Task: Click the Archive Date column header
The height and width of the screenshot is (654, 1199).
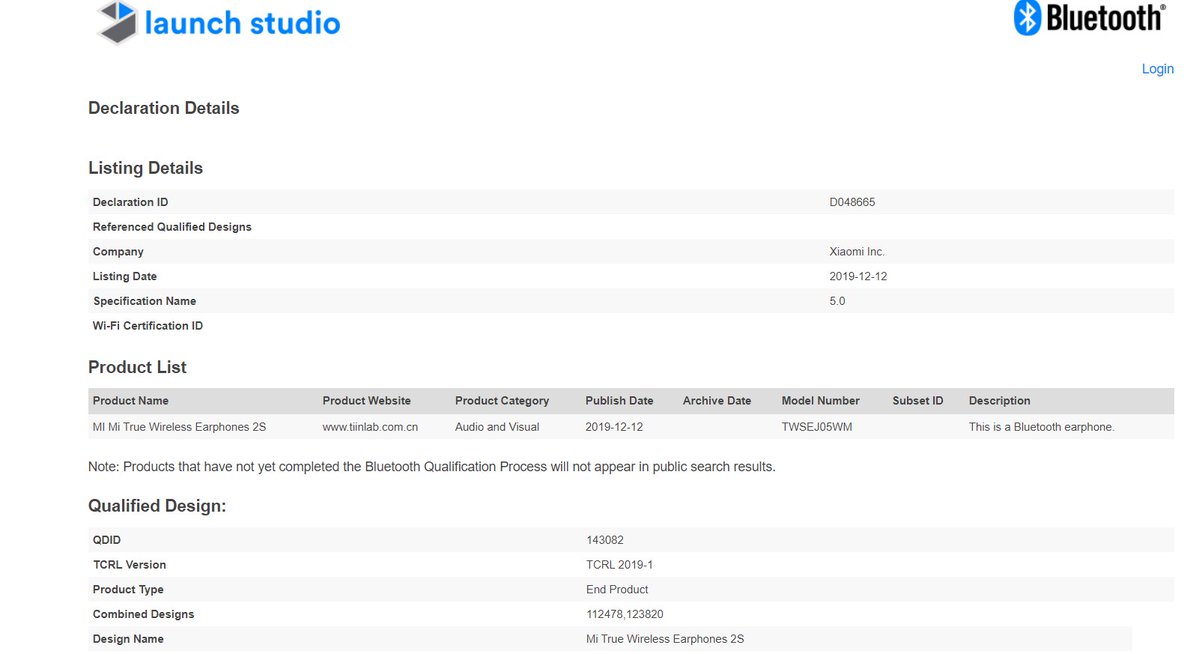Action: click(x=716, y=401)
